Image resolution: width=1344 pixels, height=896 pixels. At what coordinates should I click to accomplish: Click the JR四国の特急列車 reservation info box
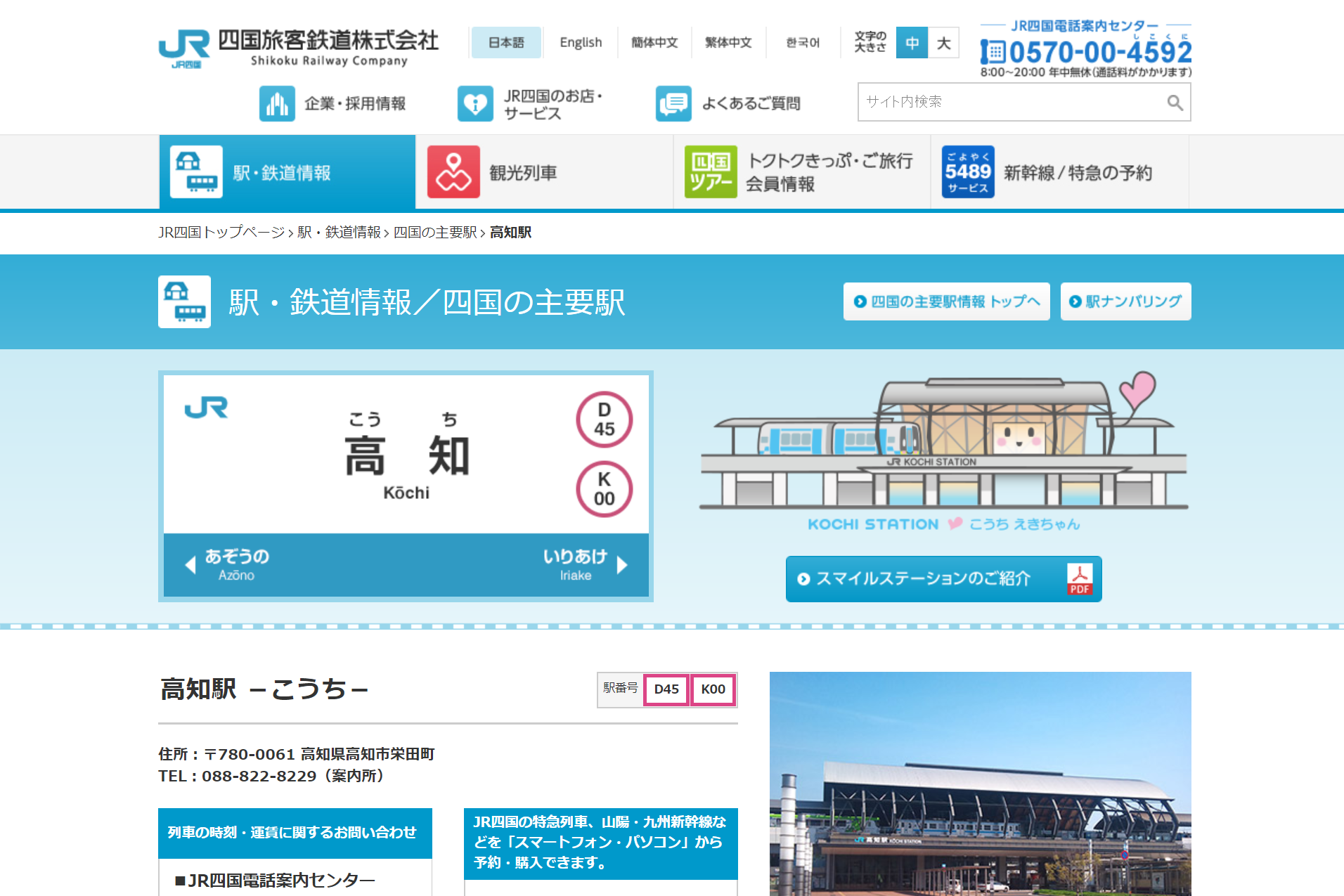[601, 843]
